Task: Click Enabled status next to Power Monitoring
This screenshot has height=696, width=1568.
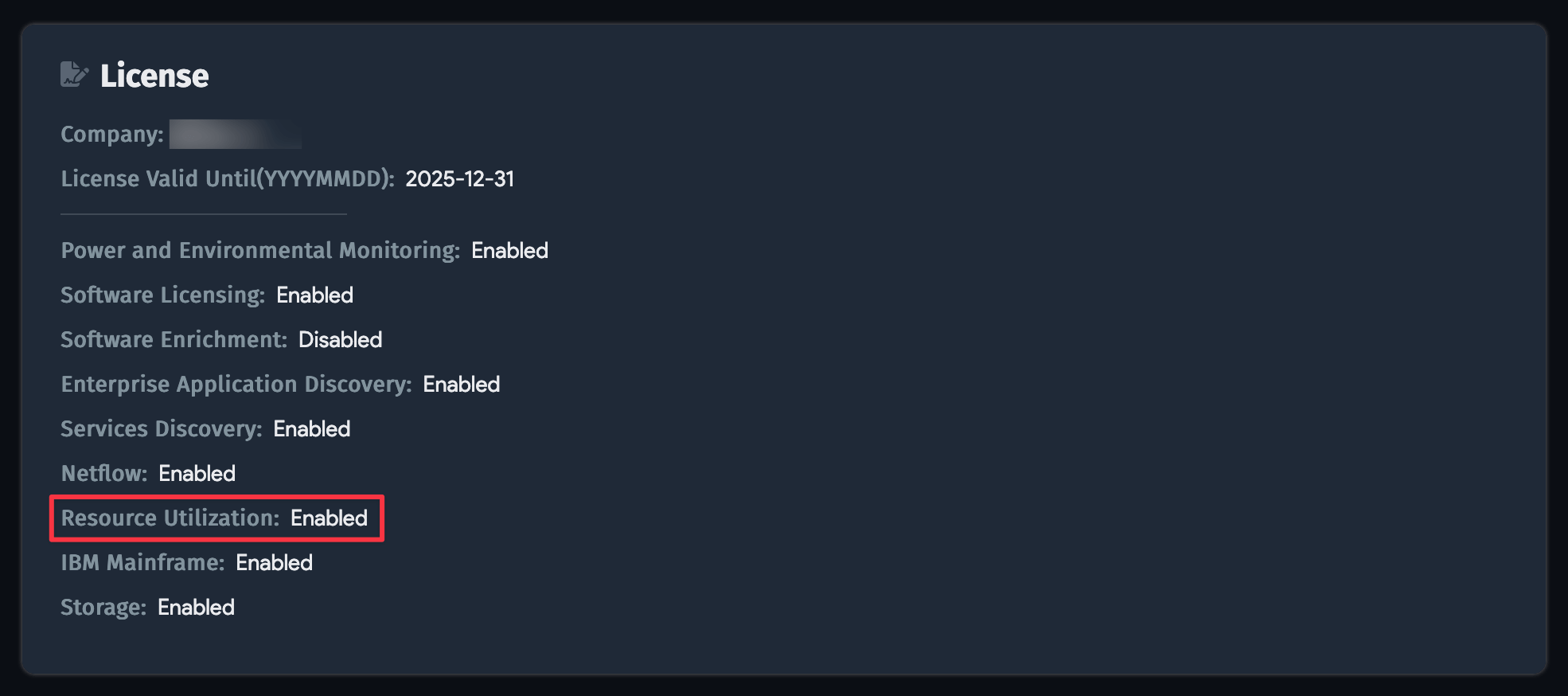Action: tap(509, 251)
